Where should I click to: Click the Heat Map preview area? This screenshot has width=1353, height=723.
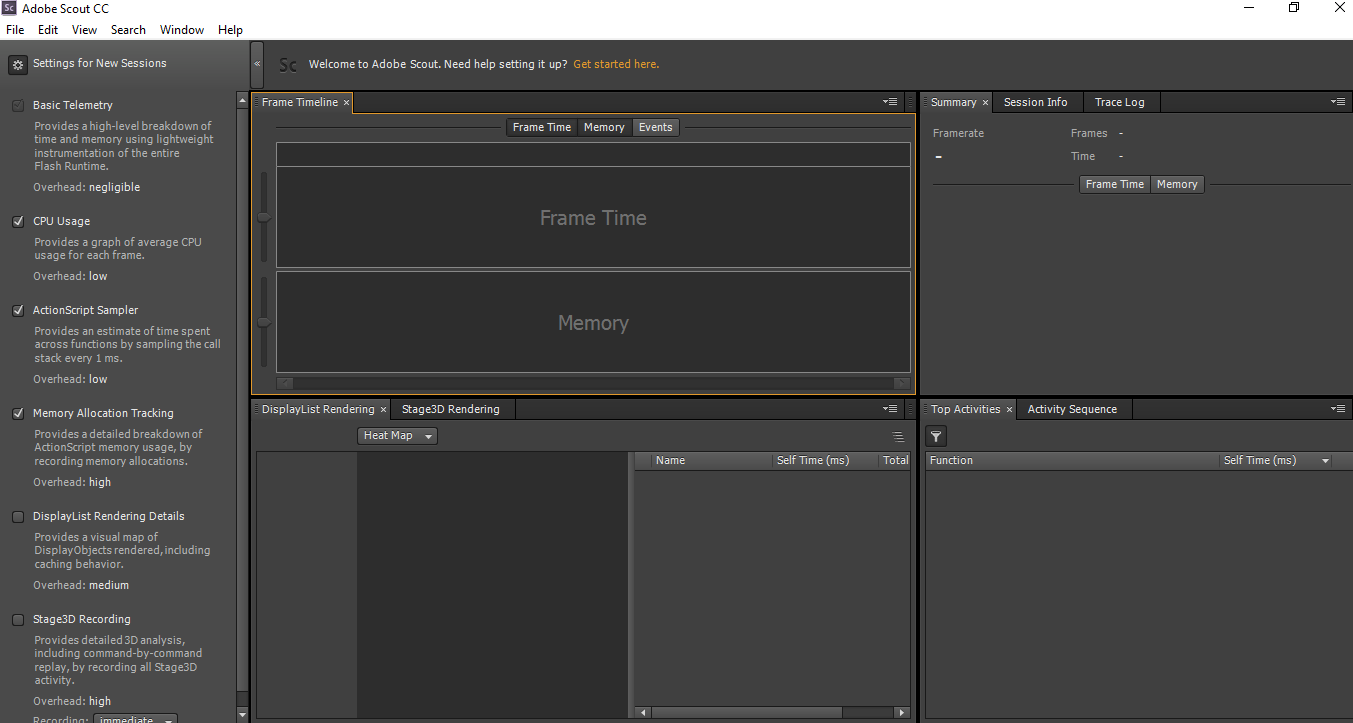pos(493,584)
